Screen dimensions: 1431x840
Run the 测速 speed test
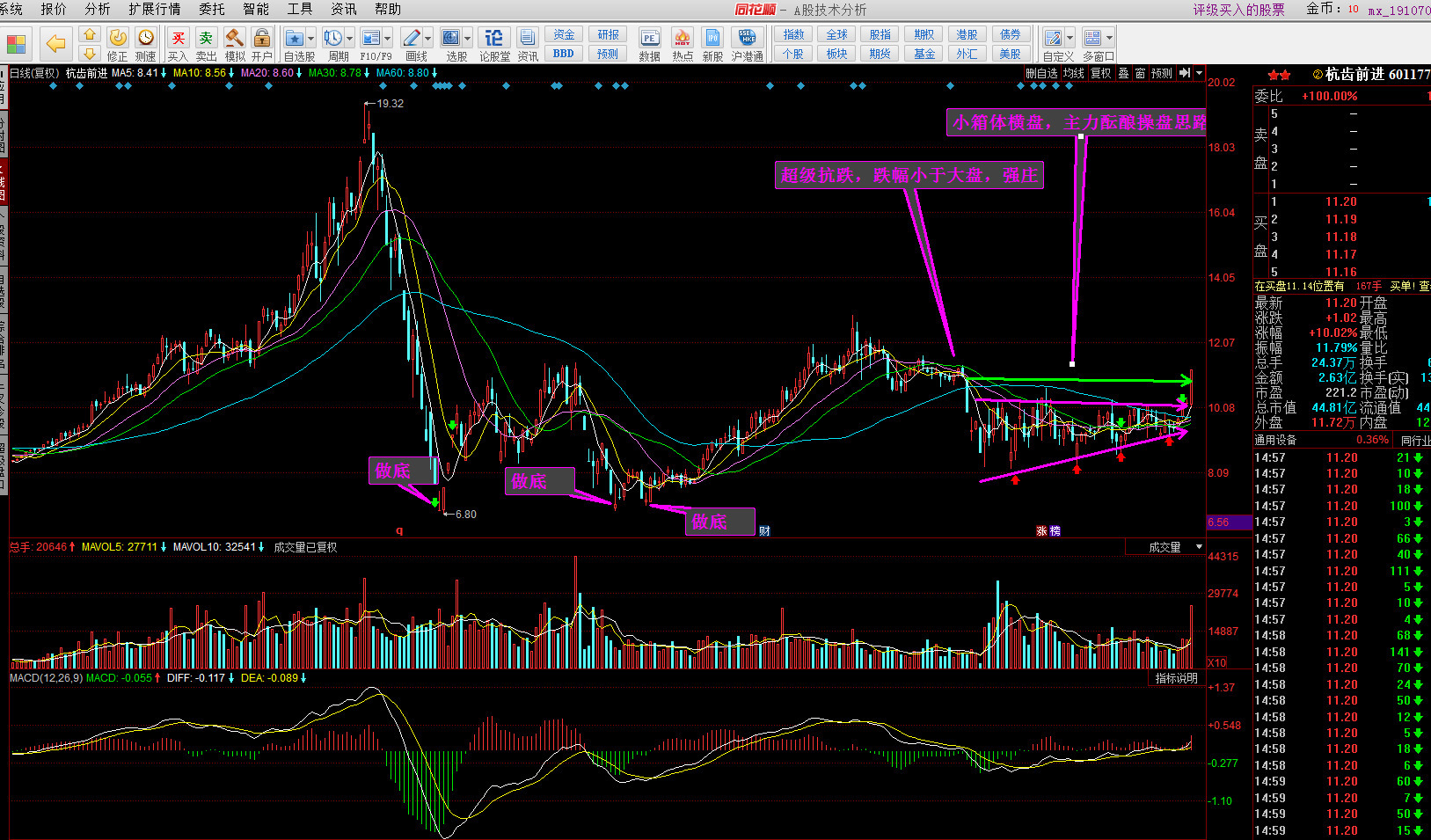coord(145,43)
